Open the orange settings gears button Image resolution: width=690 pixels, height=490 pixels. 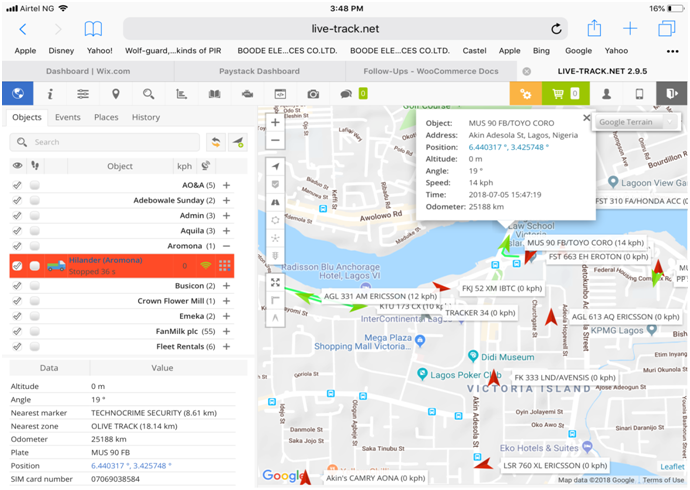click(x=524, y=93)
